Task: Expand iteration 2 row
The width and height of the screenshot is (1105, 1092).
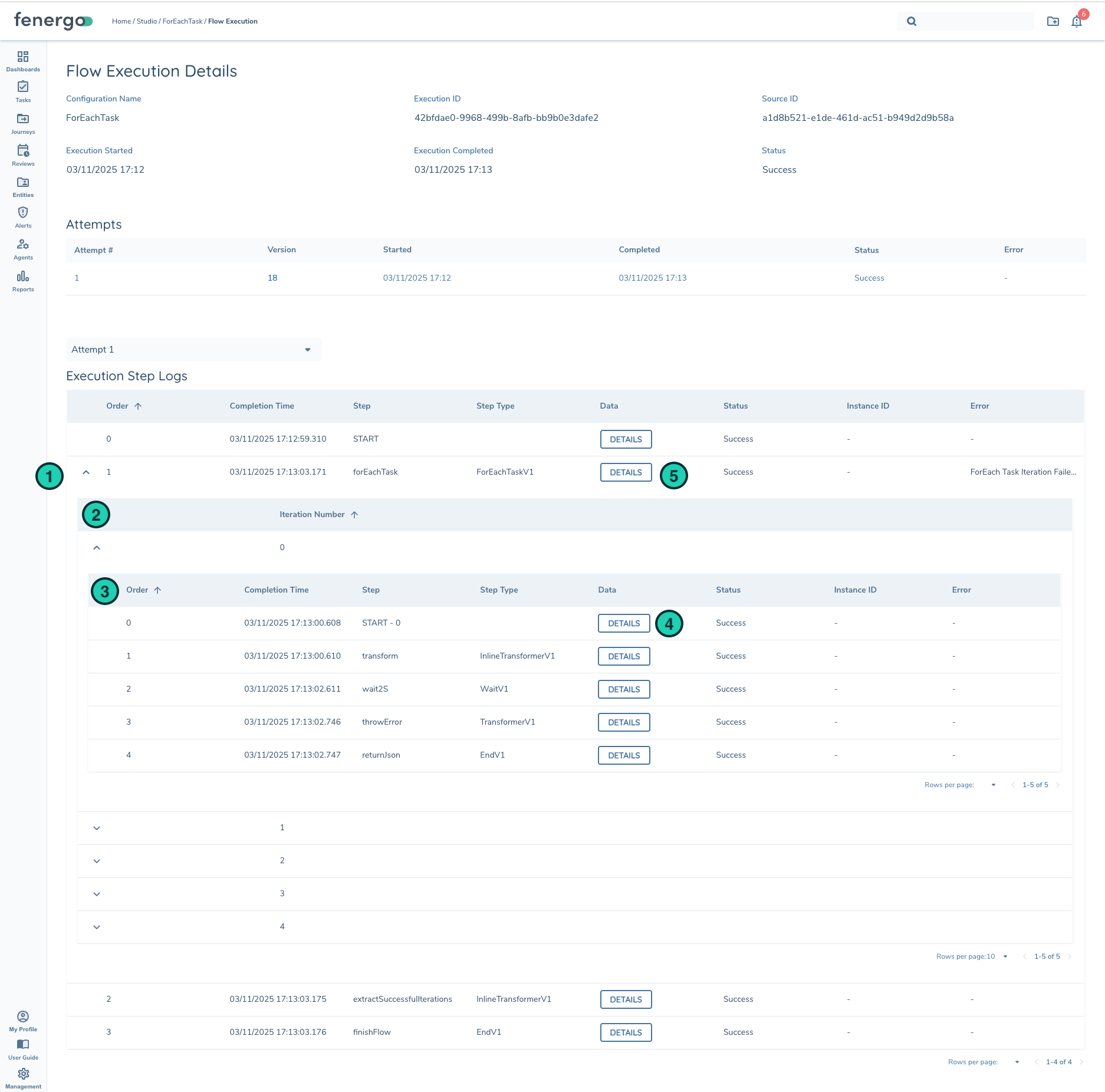Action: click(x=97, y=860)
